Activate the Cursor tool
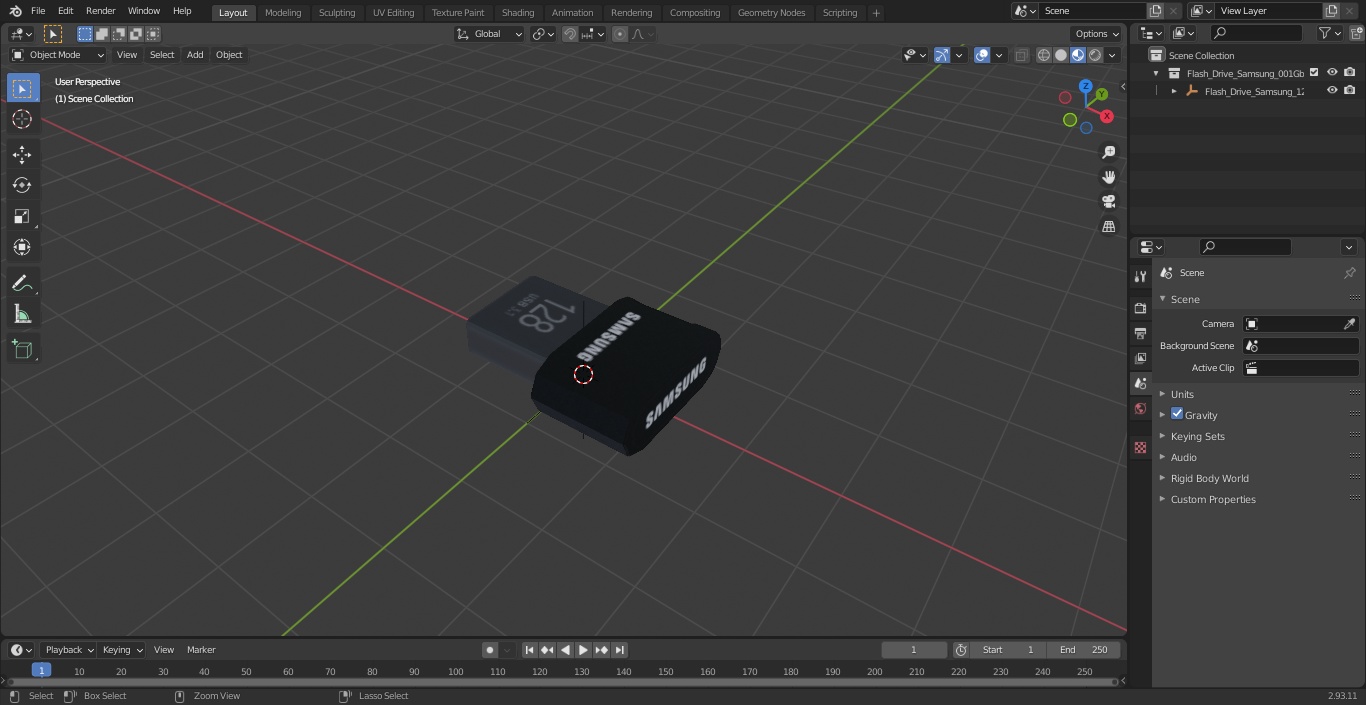 pyautogui.click(x=22, y=119)
